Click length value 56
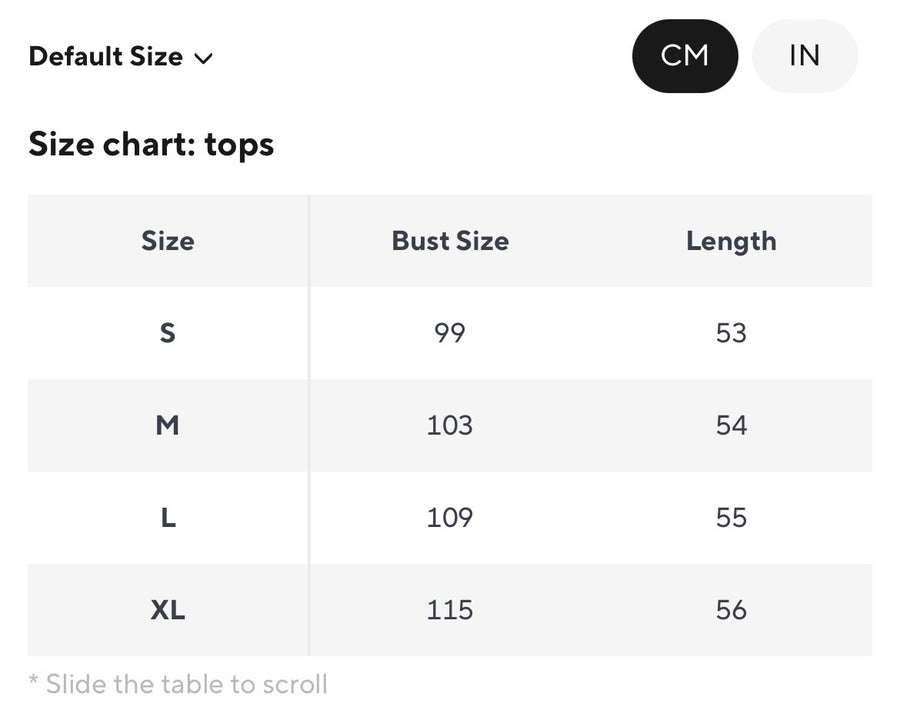This screenshot has width=900, height=717. coord(731,610)
